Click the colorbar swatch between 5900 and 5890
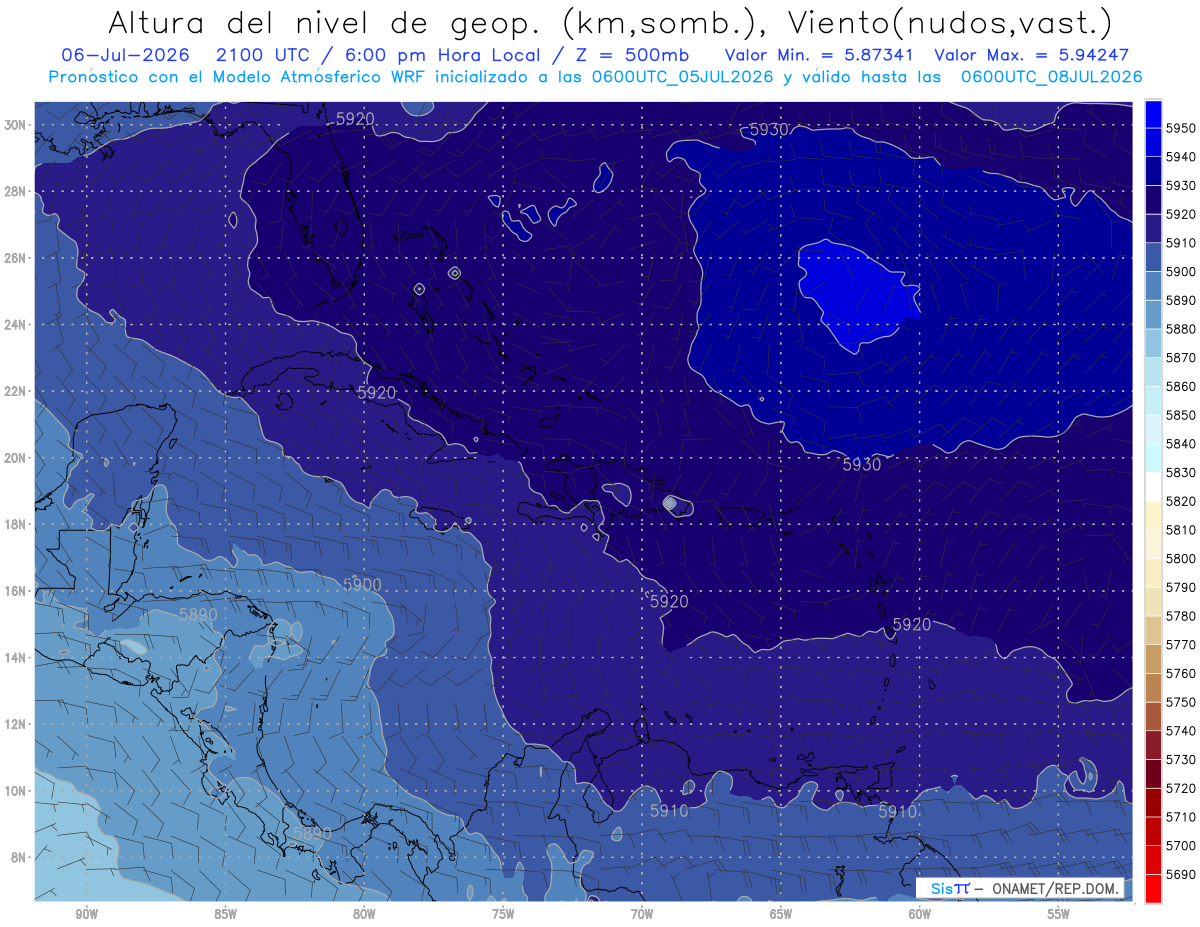This screenshot has width=1200, height=927. coord(1153,286)
